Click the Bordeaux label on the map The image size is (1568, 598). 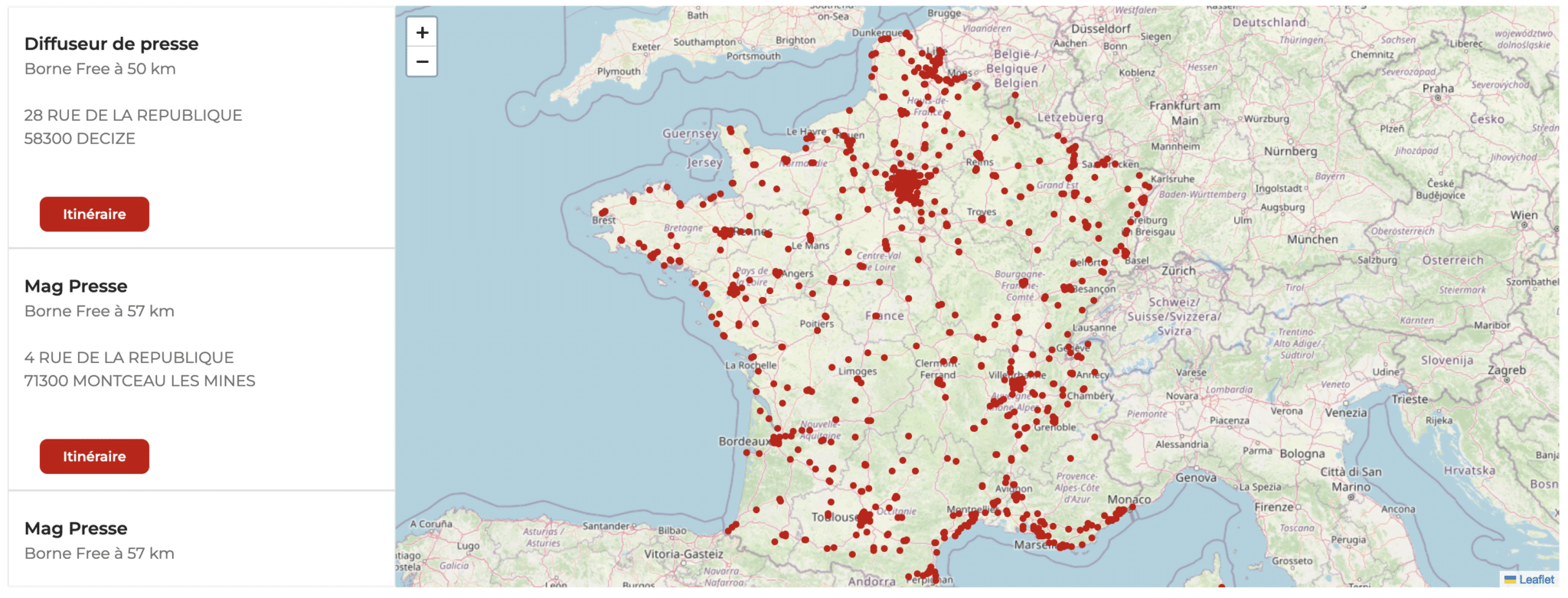click(744, 441)
